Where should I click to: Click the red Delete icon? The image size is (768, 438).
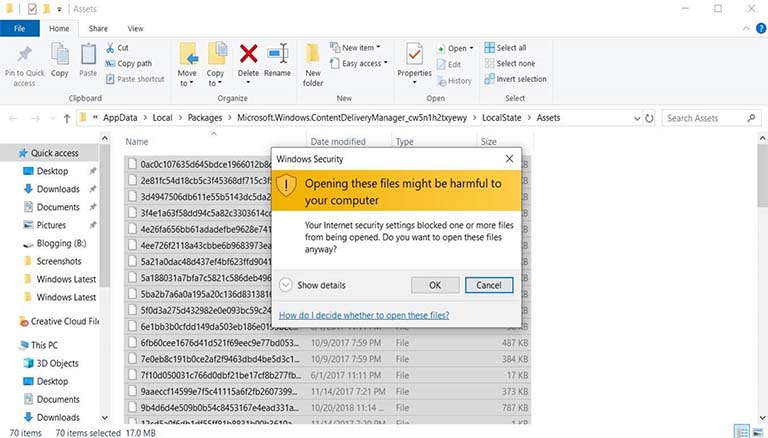point(248,53)
